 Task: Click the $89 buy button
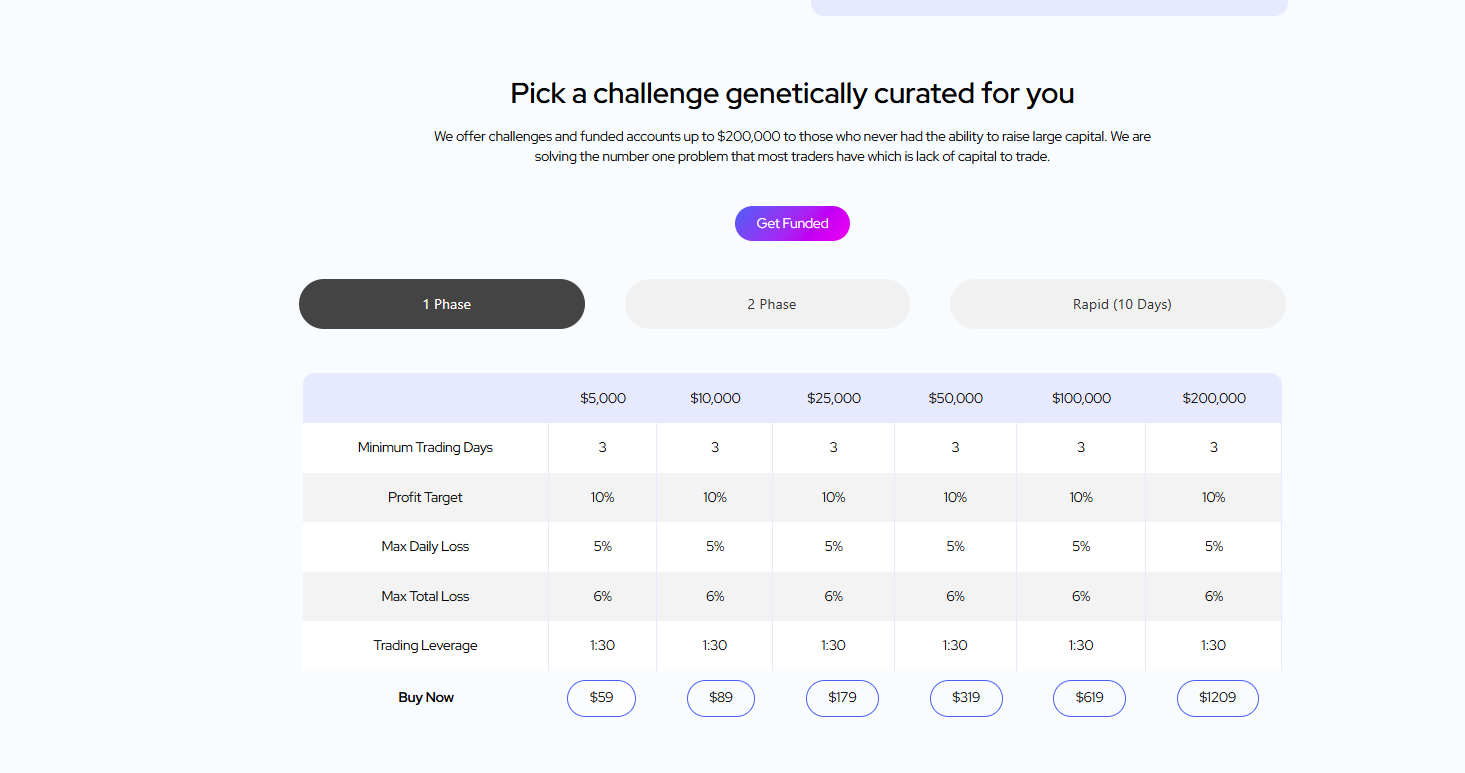point(721,698)
